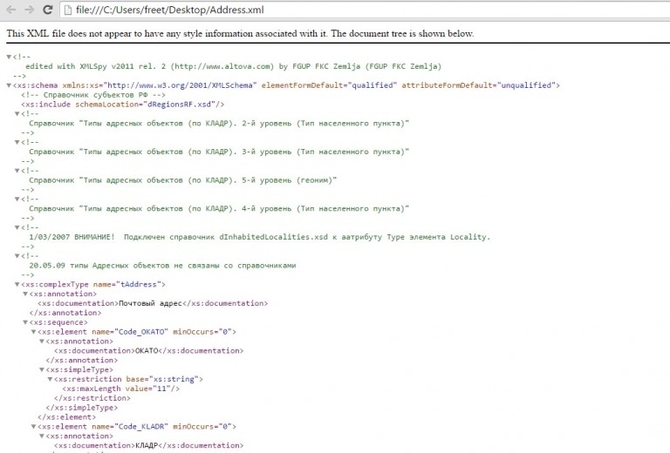
Task: Collapse annotation containing КЛАДР documentation
Action: (42, 436)
